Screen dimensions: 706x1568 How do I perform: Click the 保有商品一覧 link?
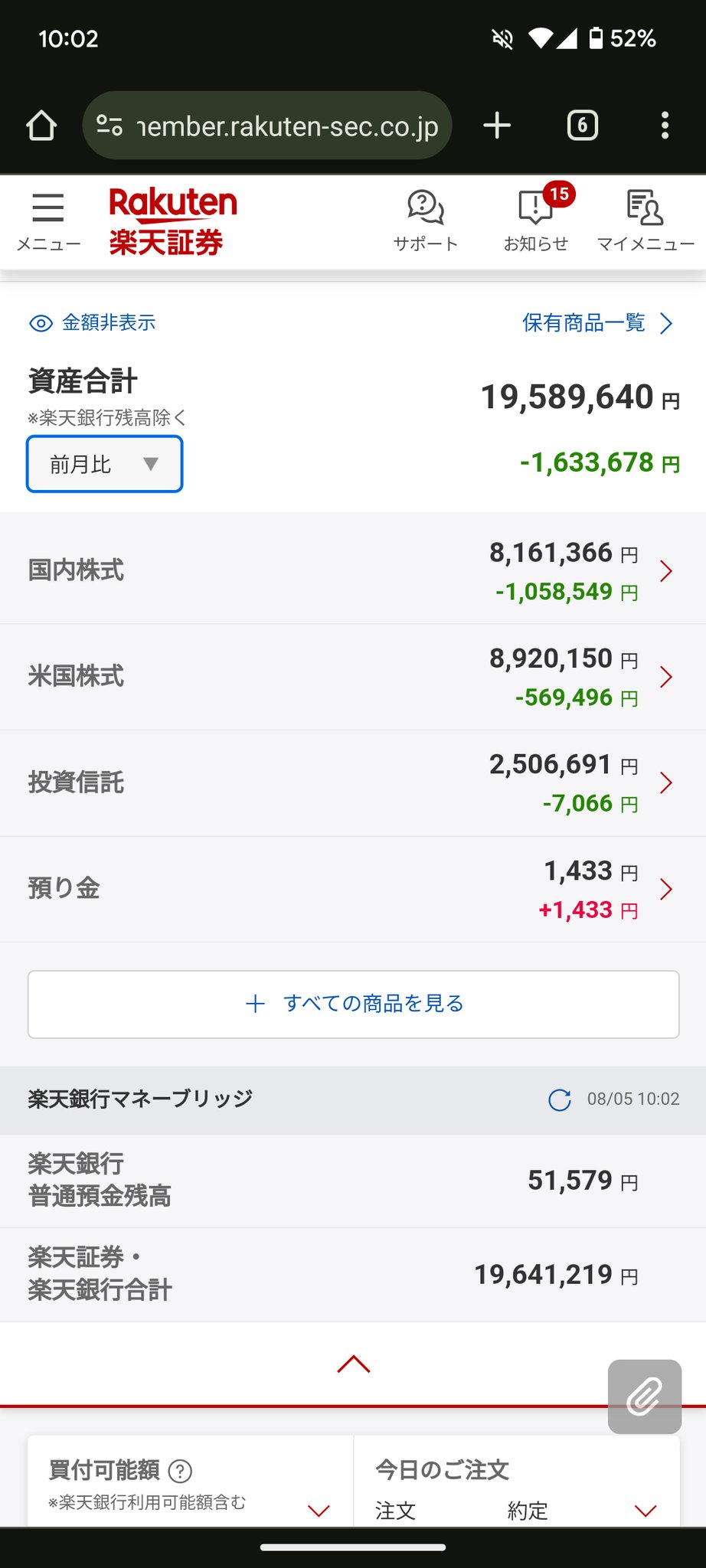[597, 323]
